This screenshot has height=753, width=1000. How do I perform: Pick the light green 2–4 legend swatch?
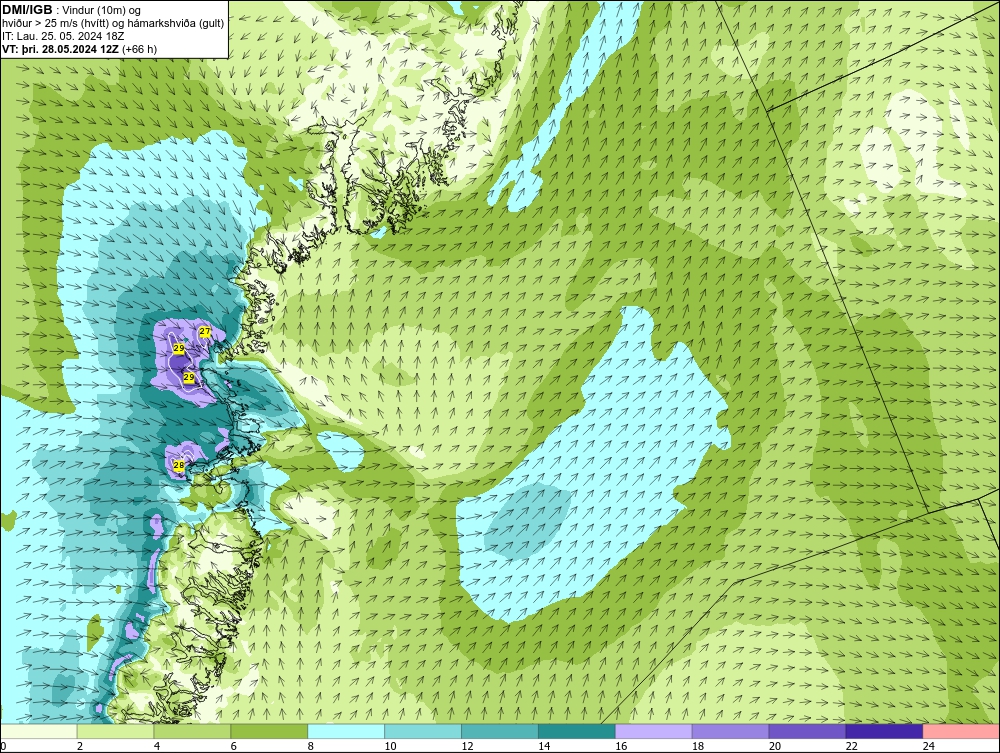point(115,731)
